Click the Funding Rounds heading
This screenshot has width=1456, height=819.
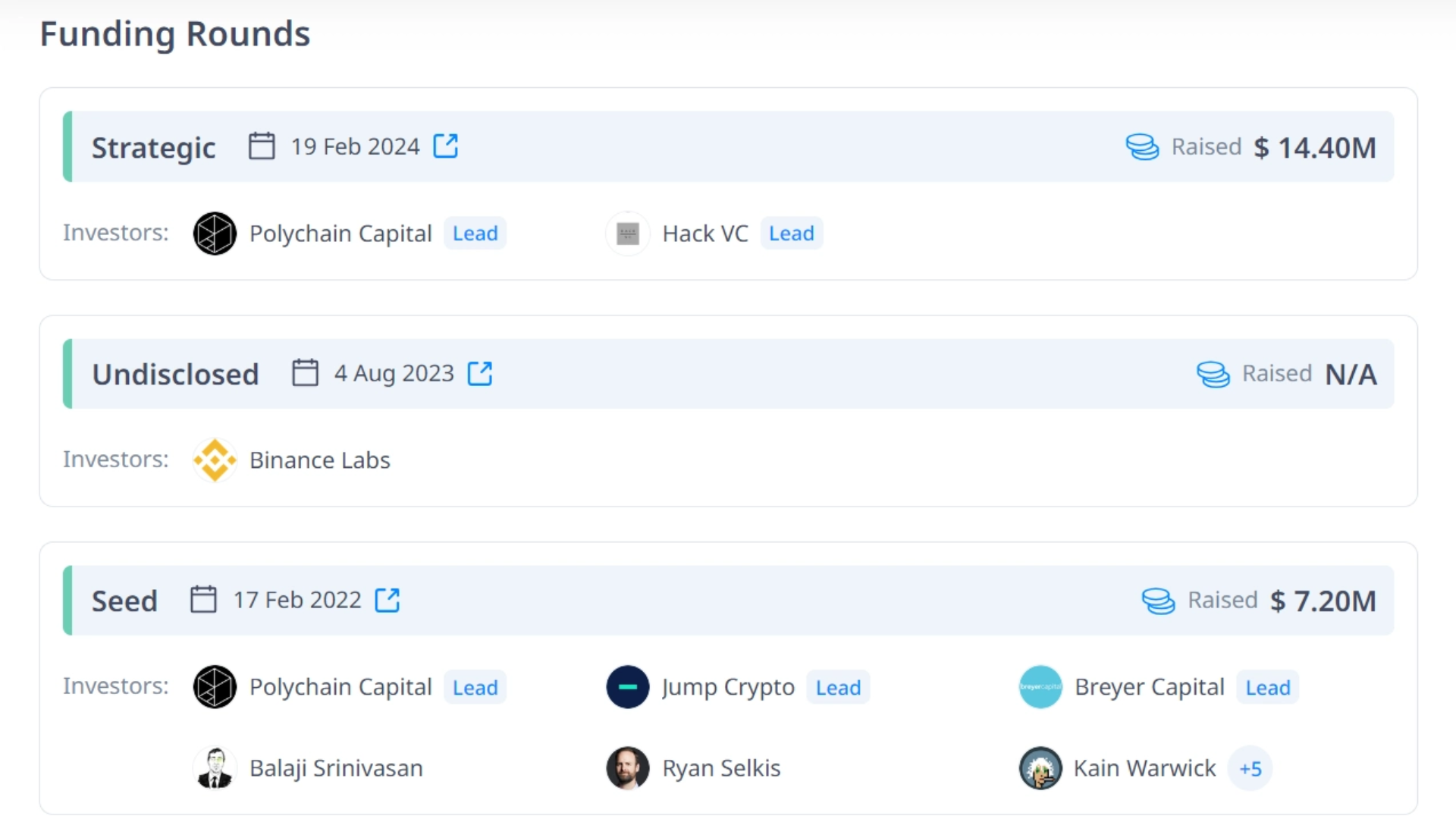[x=175, y=34]
